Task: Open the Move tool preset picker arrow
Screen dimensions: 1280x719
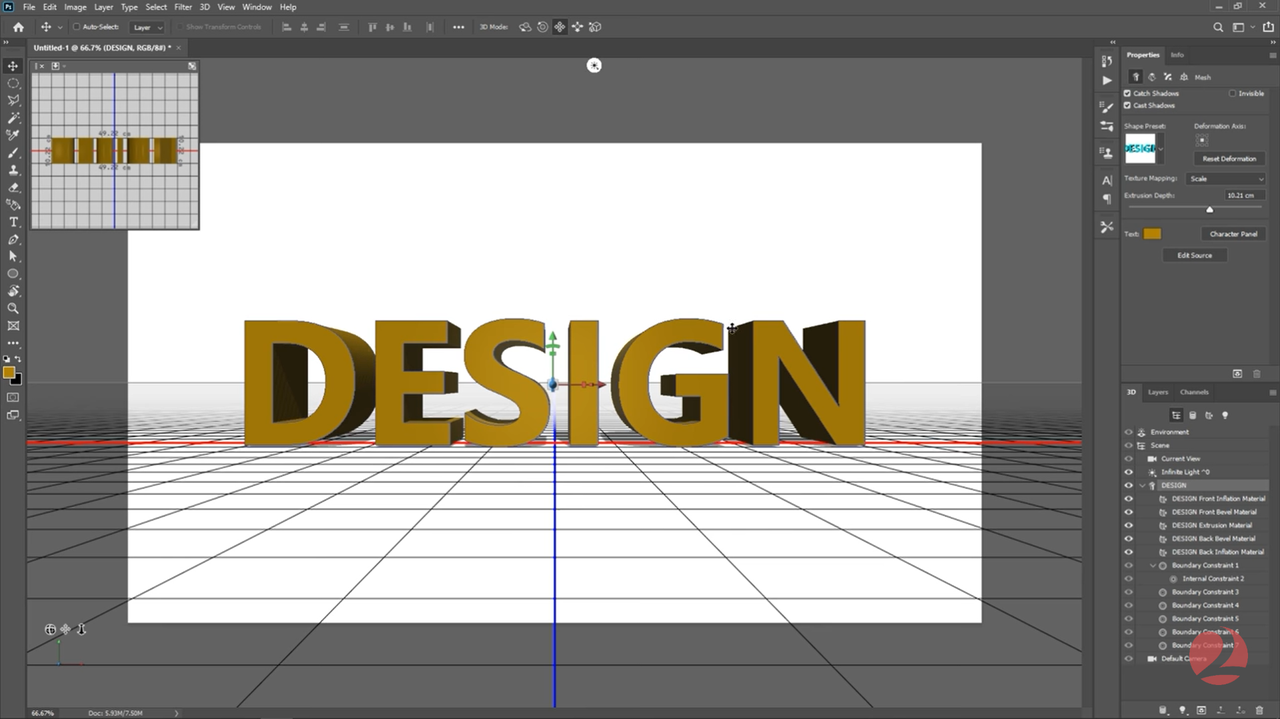Action: (x=59, y=27)
